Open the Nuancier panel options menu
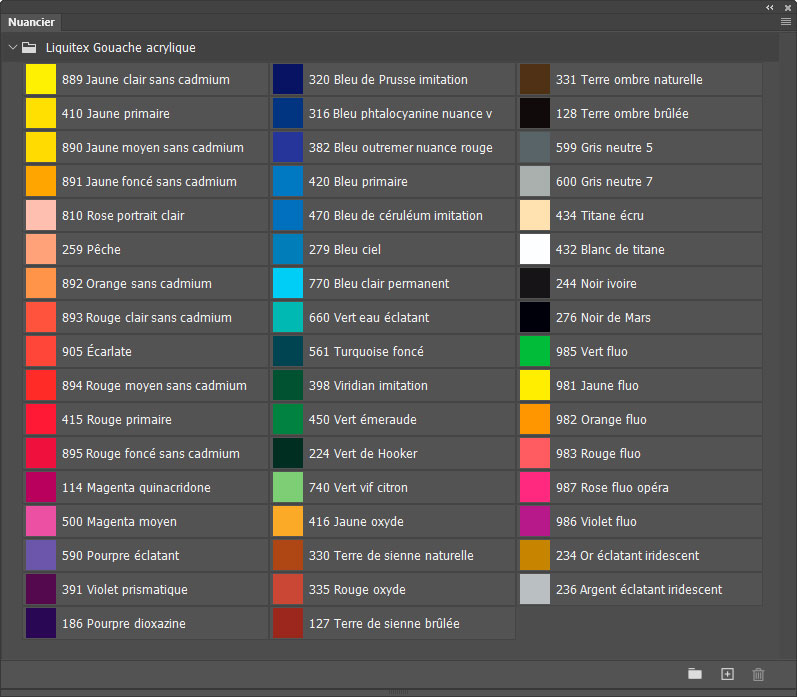Screen dimensions: 797x697 pyautogui.click(x=785, y=21)
